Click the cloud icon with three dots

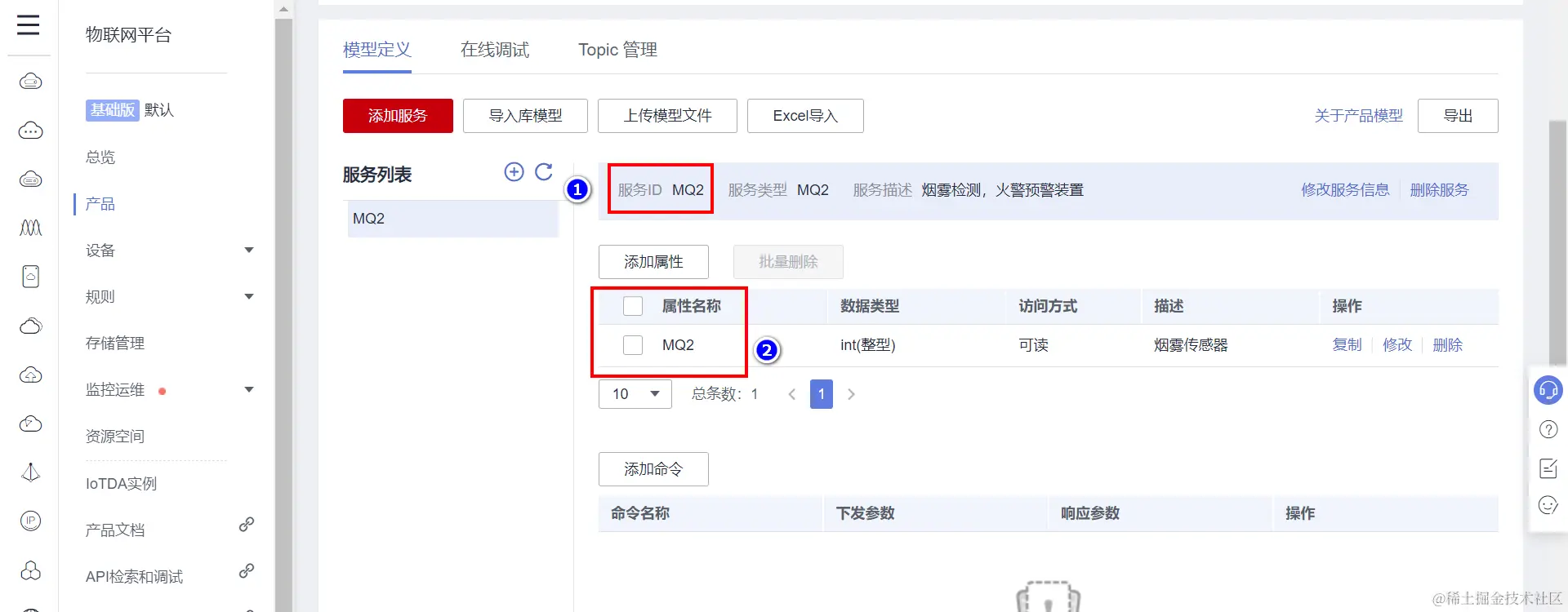click(31, 131)
